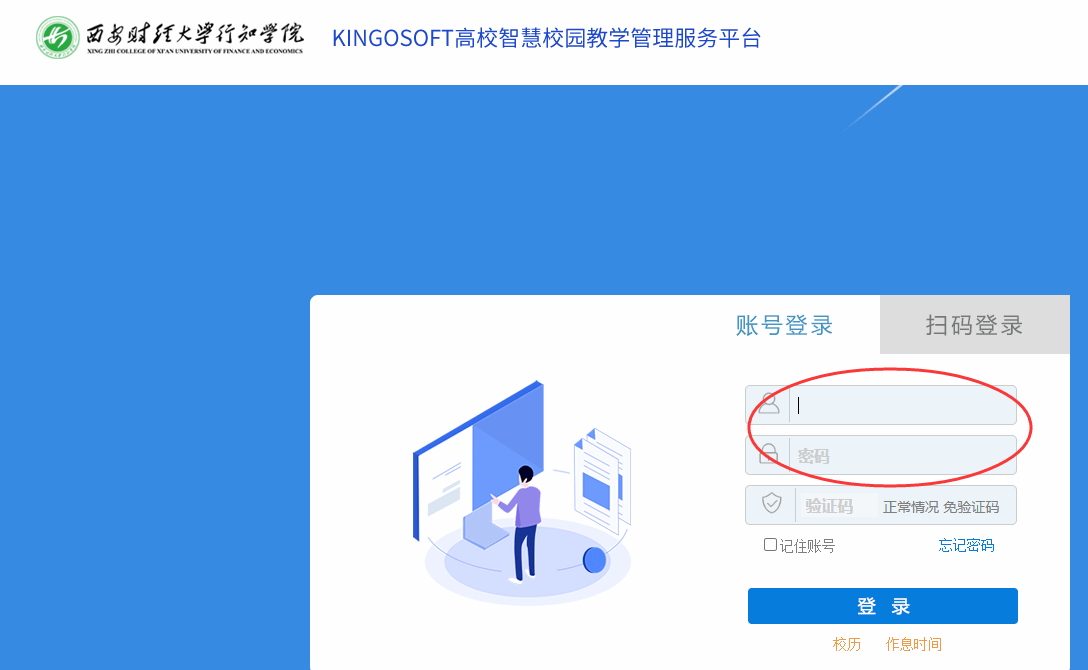The image size is (1088, 670).
Task: Open the 忘记密码 link
Action: tap(966, 545)
